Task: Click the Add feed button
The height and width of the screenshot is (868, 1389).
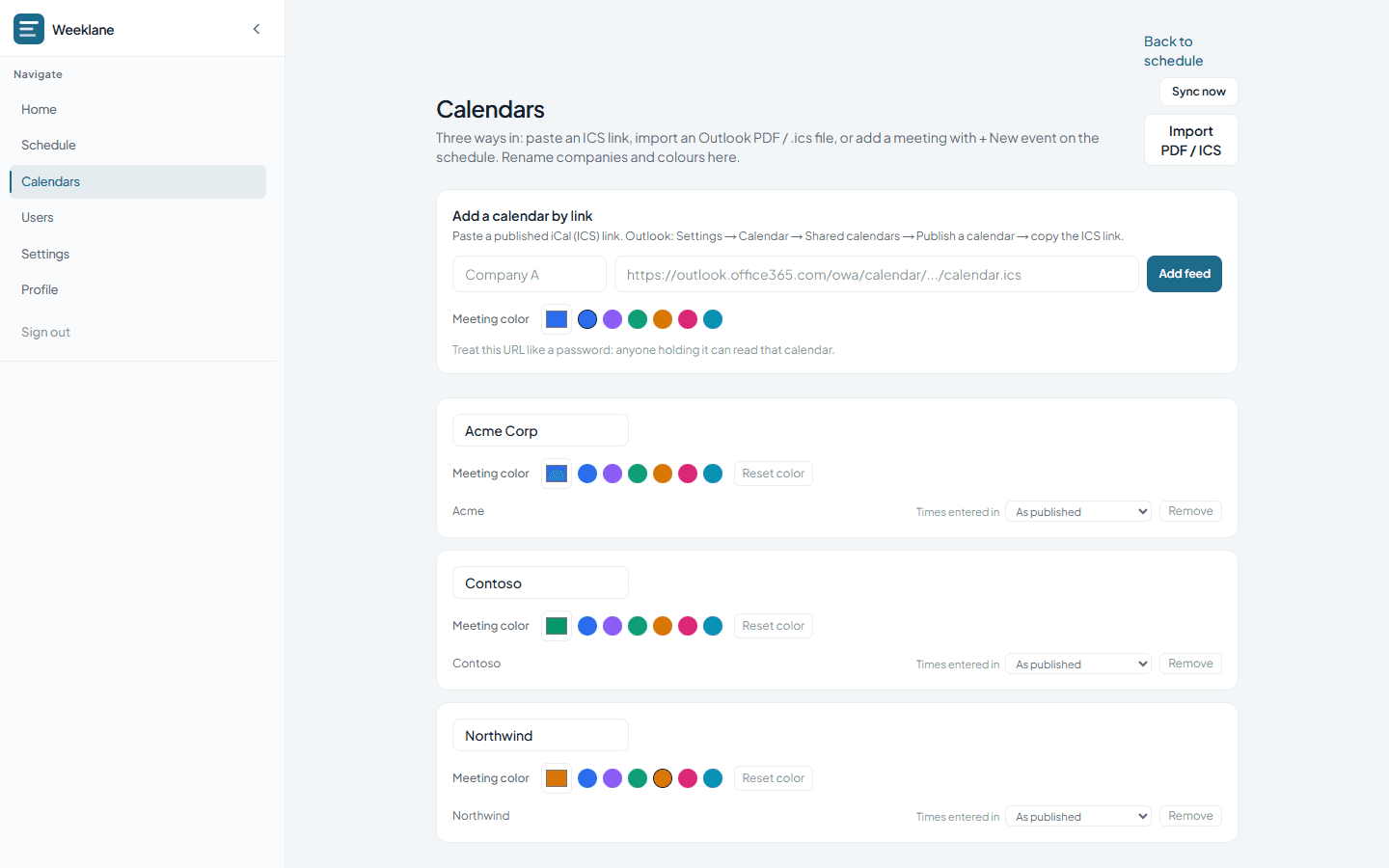Action: (1185, 274)
